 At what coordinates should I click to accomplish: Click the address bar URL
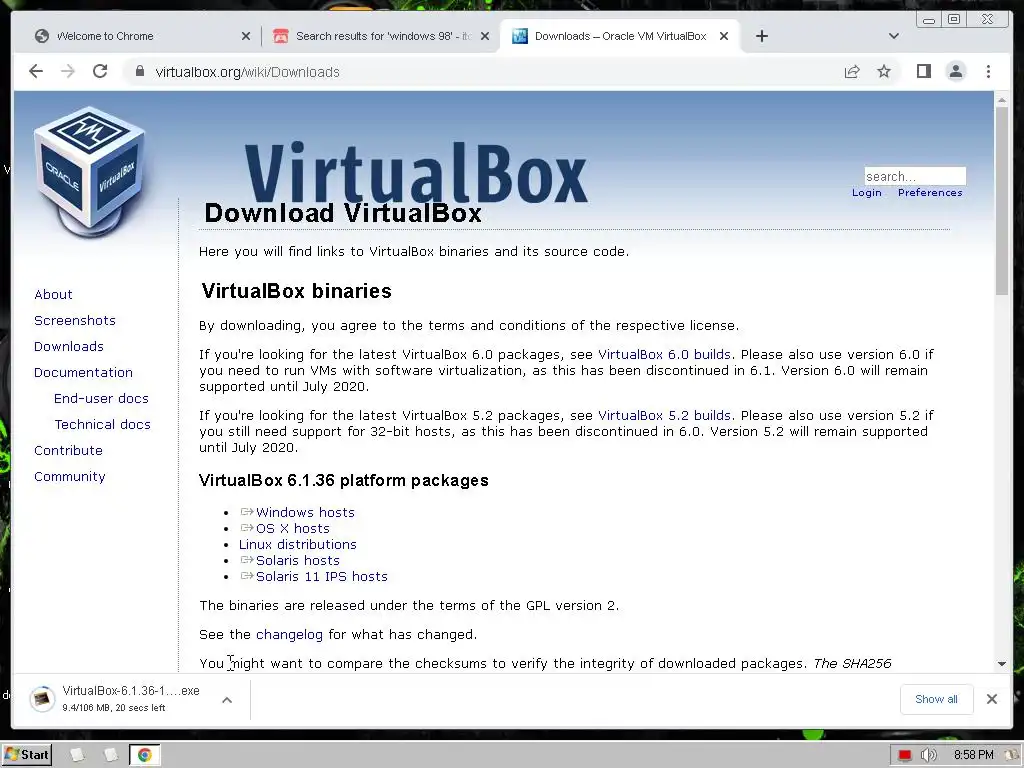(248, 72)
